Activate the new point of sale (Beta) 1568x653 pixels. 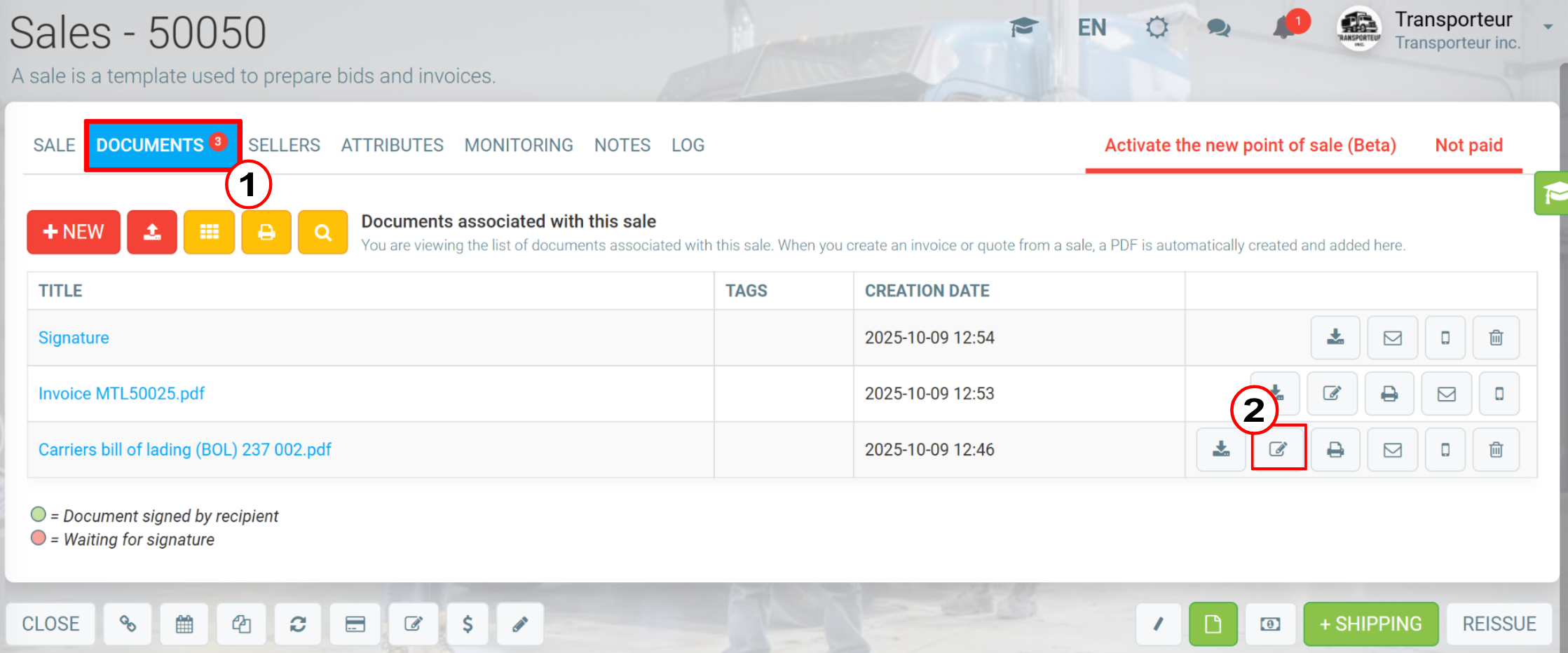1250,145
